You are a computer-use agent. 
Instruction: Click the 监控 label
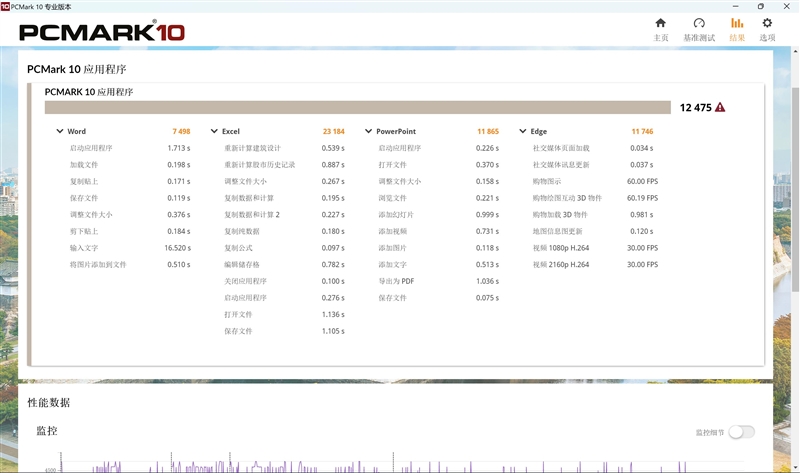coord(46,431)
